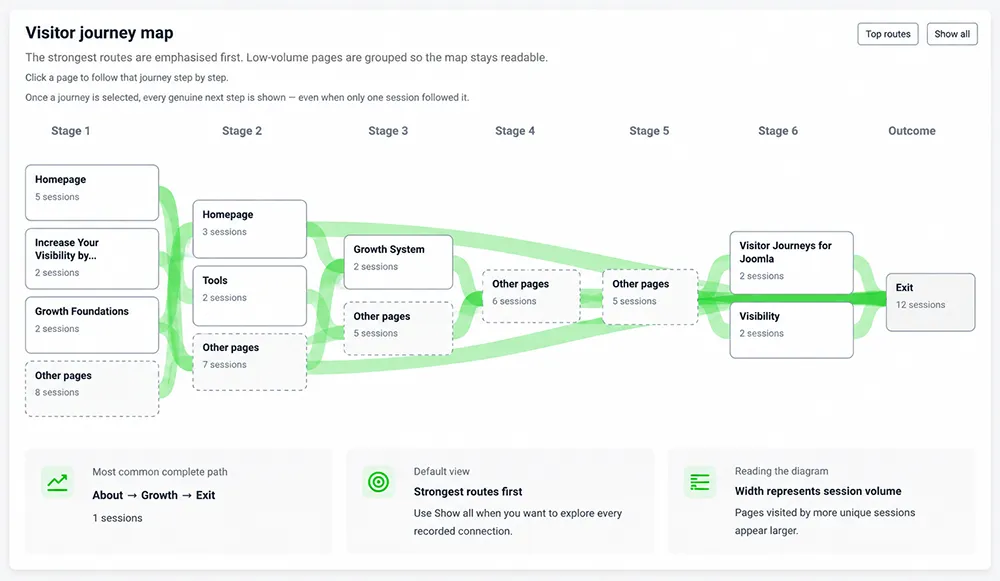Image resolution: width=1000 pixels, height=581 pixels.
Task: Click the Exit outcome node with 12 sessions
Action: point(930,302)
